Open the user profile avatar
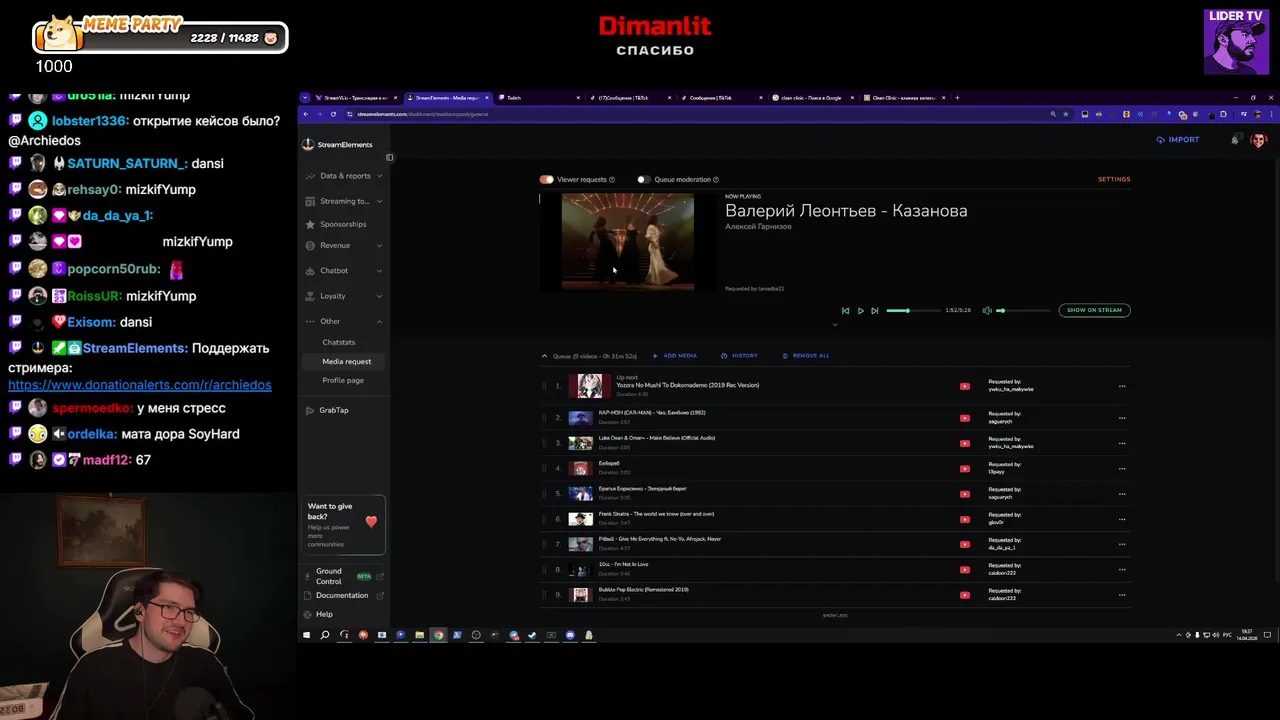The image size is (1280, 720). pyautogui.click(x=1258, y=140)
